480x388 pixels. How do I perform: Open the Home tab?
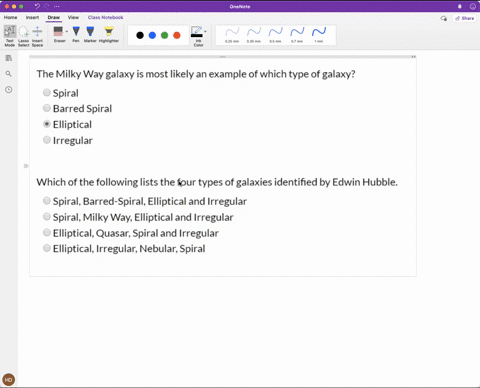coord(10,17)
